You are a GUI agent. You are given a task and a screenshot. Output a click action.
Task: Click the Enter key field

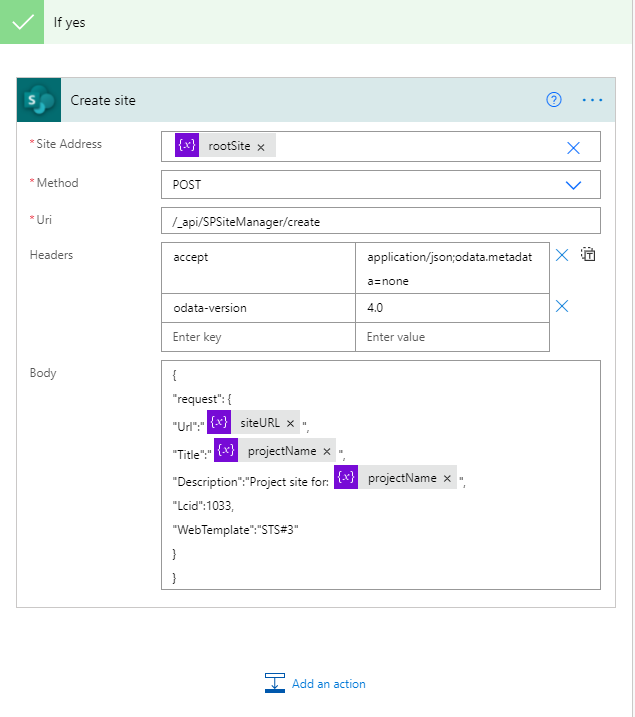[258, 337]
